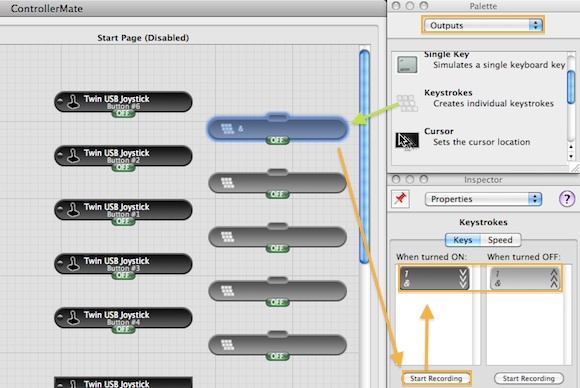Click joystick icon on Button #4 block
The width and height of the screenshot is (580, 388).
tap(74, 318)
